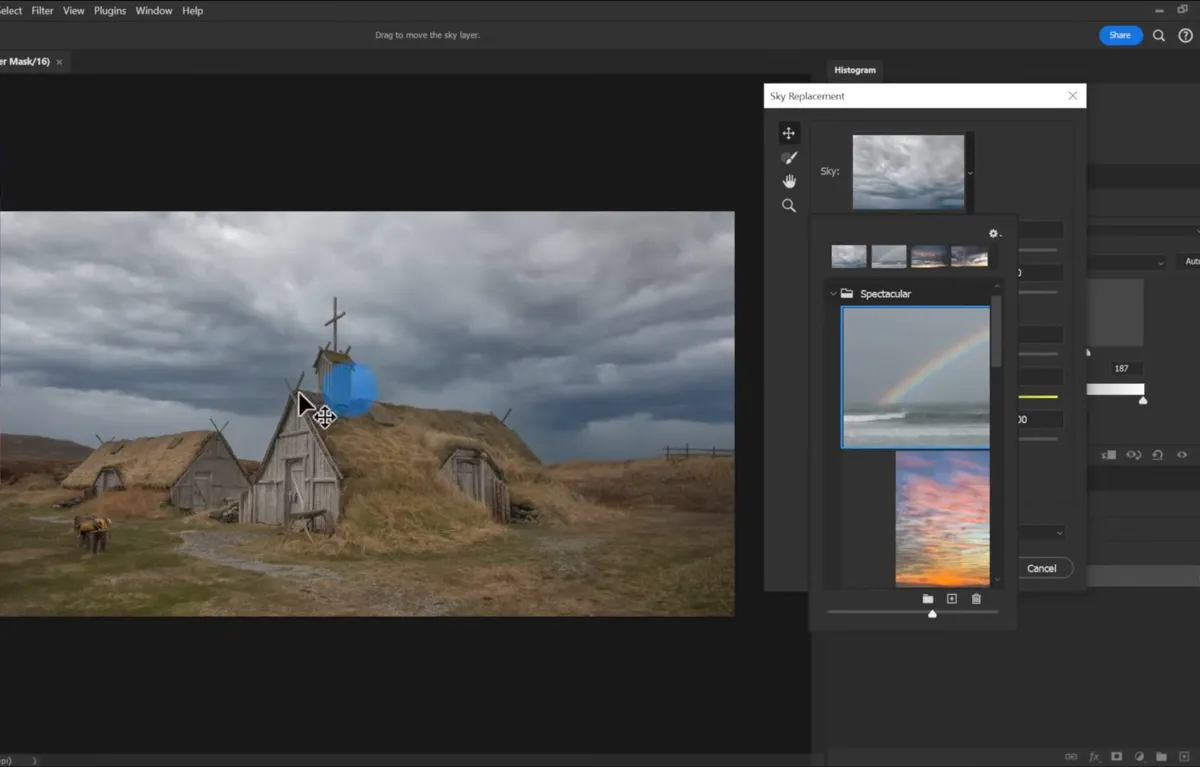Click the Share button

coord(1120,35)
